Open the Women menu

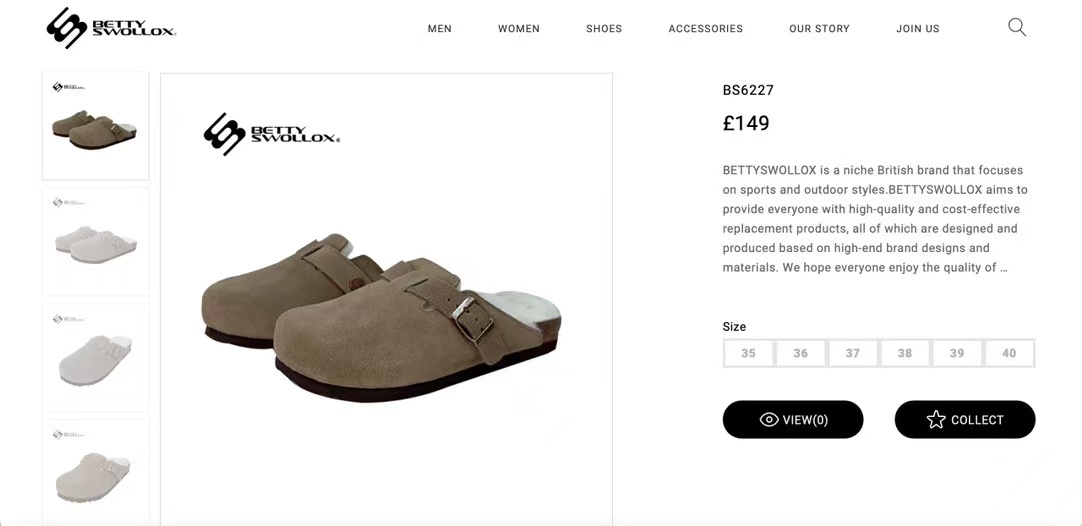tap(519, 29)
